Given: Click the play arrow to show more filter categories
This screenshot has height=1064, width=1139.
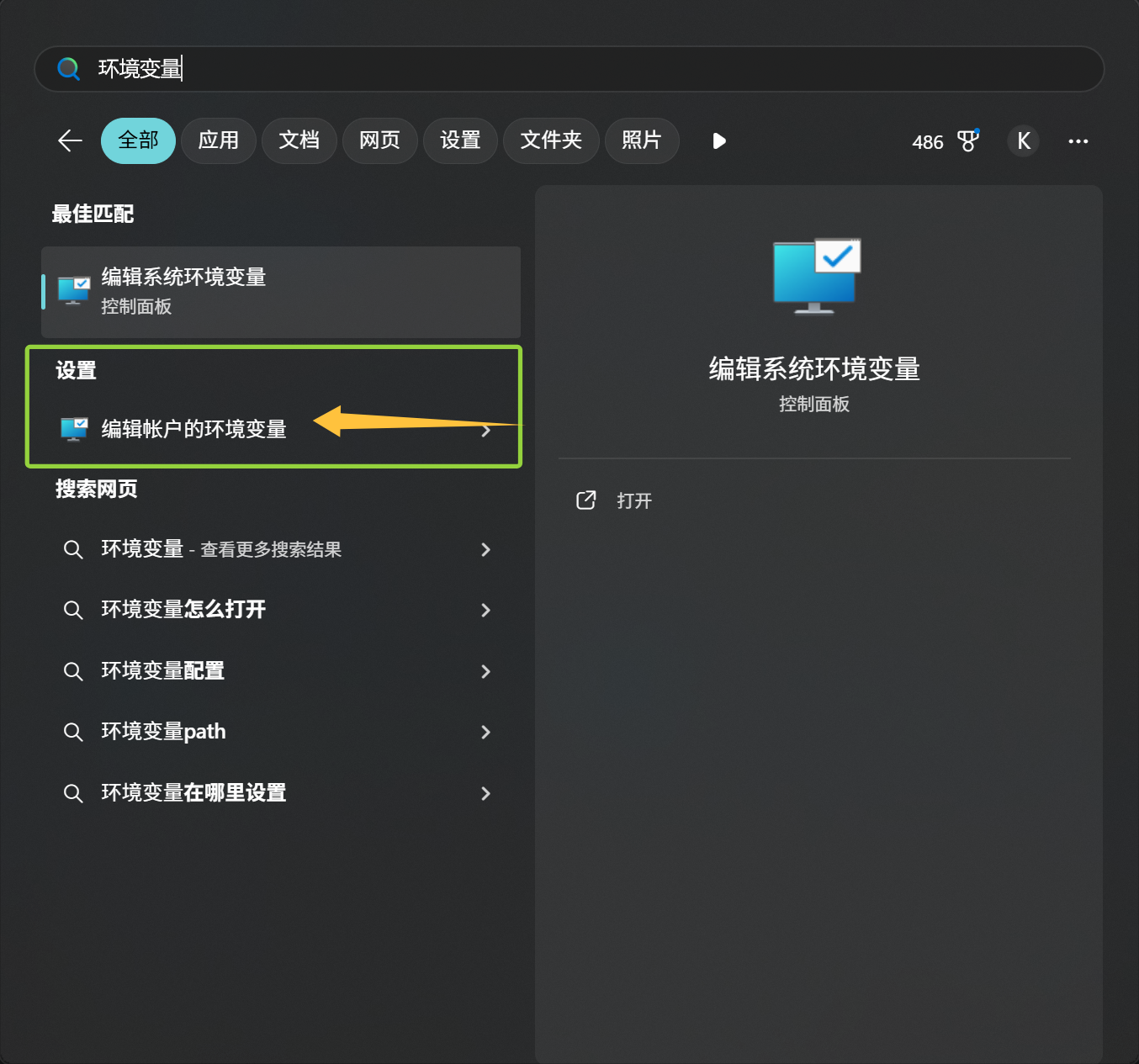Looking at the screenshot, I should tap(719, 141).
